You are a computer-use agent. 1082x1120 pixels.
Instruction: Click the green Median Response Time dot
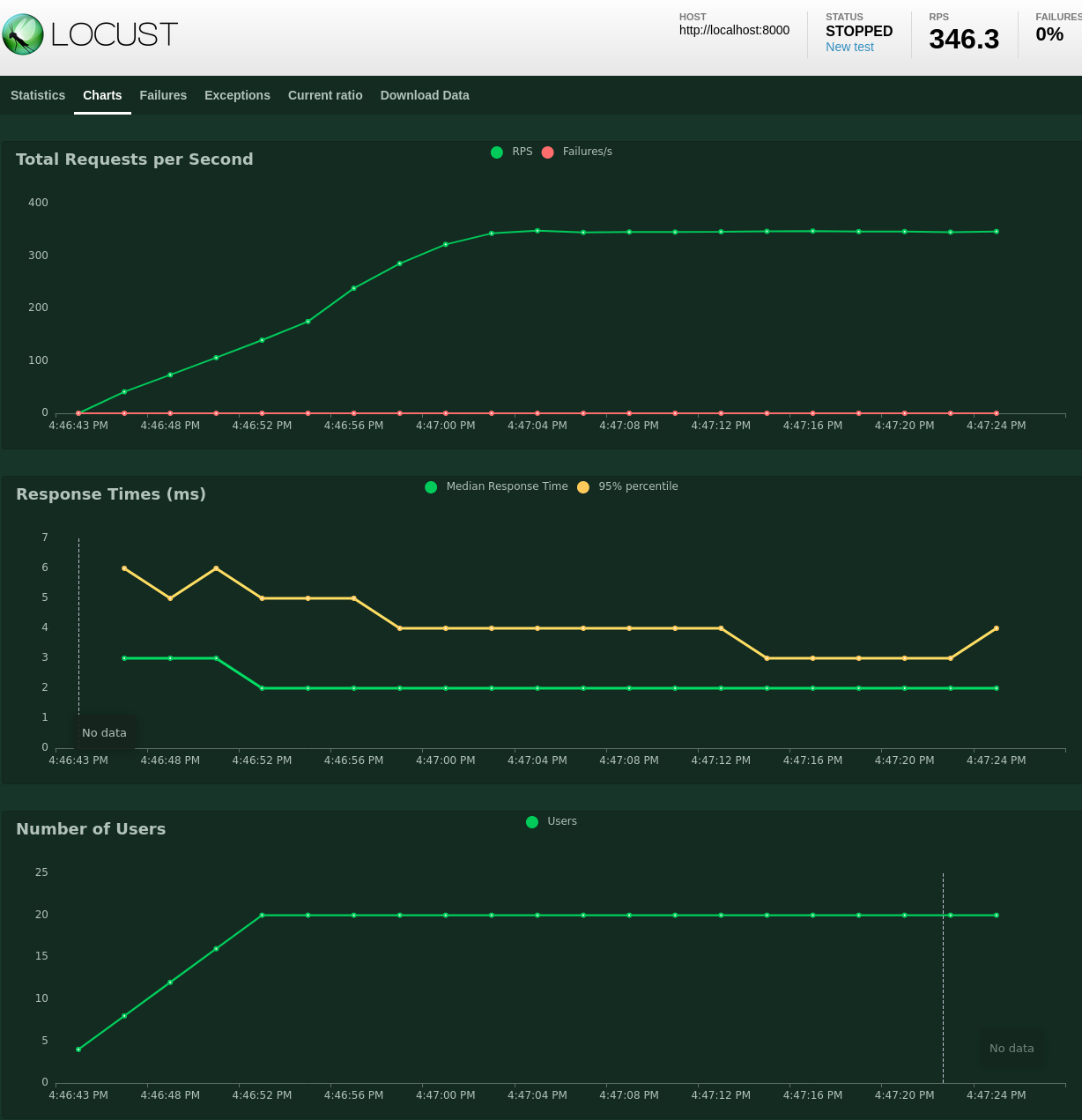[x=431, y=487]
